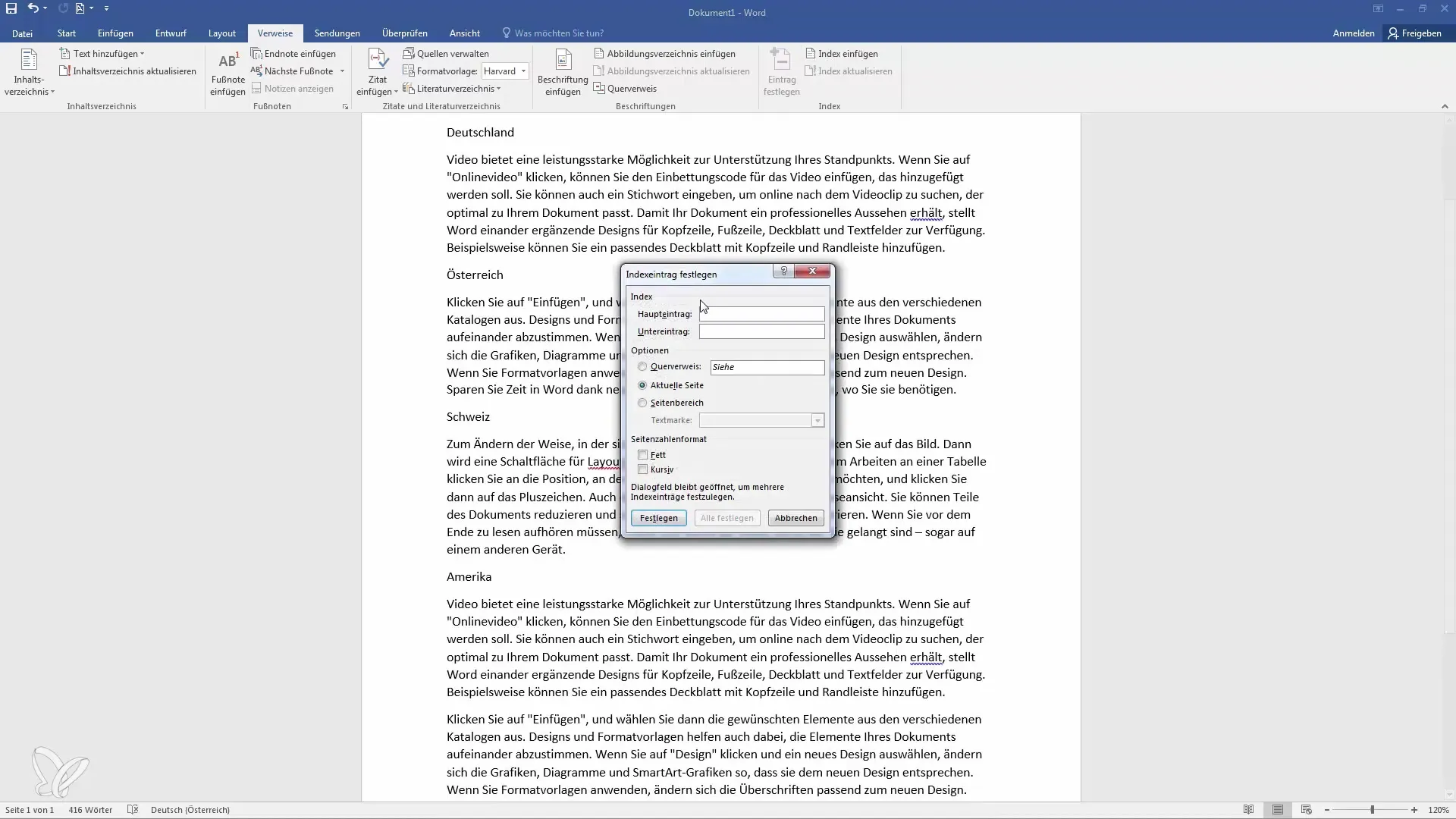Click Beschriftung einfügen
This screenshot has height=819, width=1456.
pyautogui.click(x=563, y=73)
